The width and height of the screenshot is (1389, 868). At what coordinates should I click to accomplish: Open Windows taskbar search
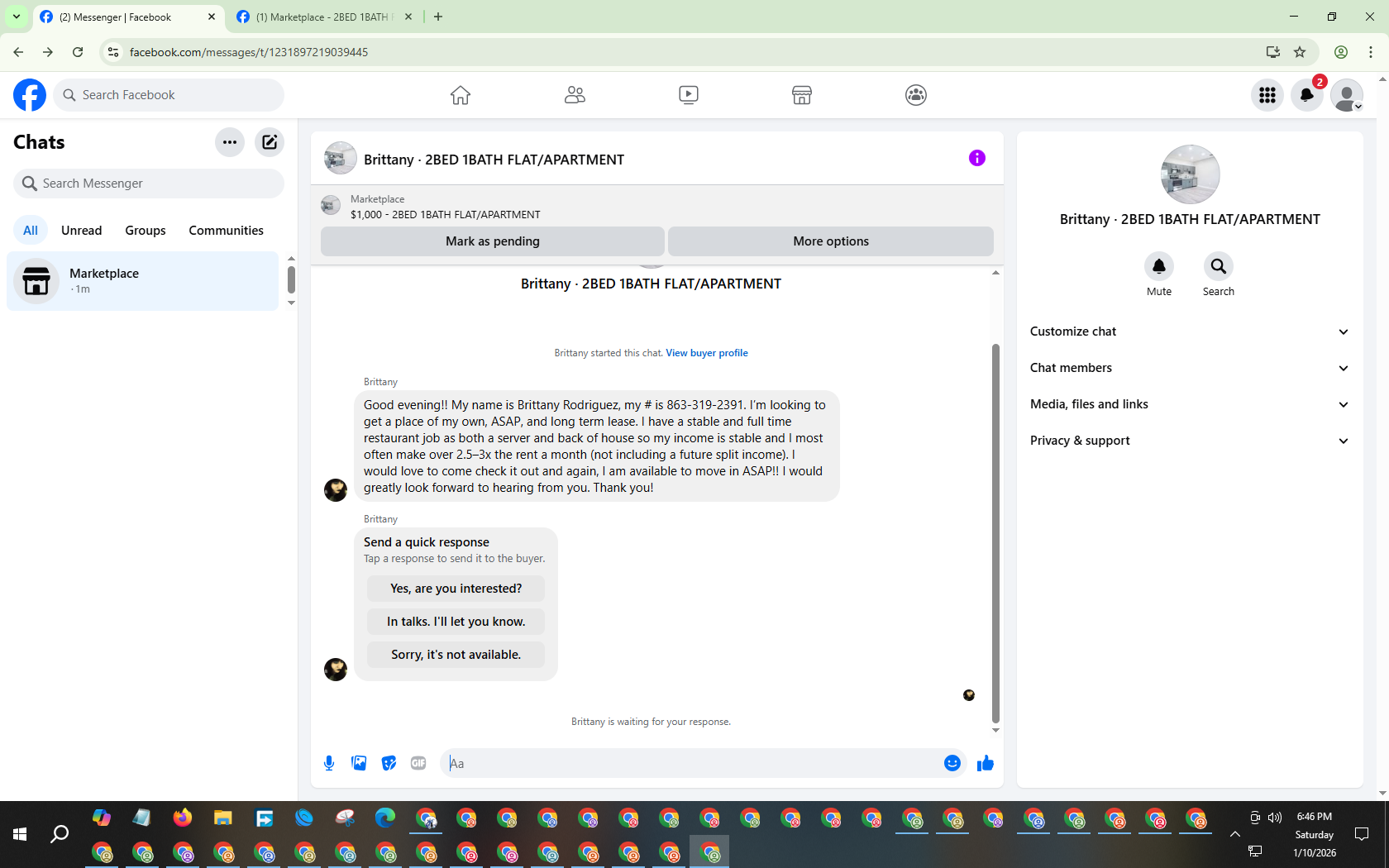tap(60, 834)
